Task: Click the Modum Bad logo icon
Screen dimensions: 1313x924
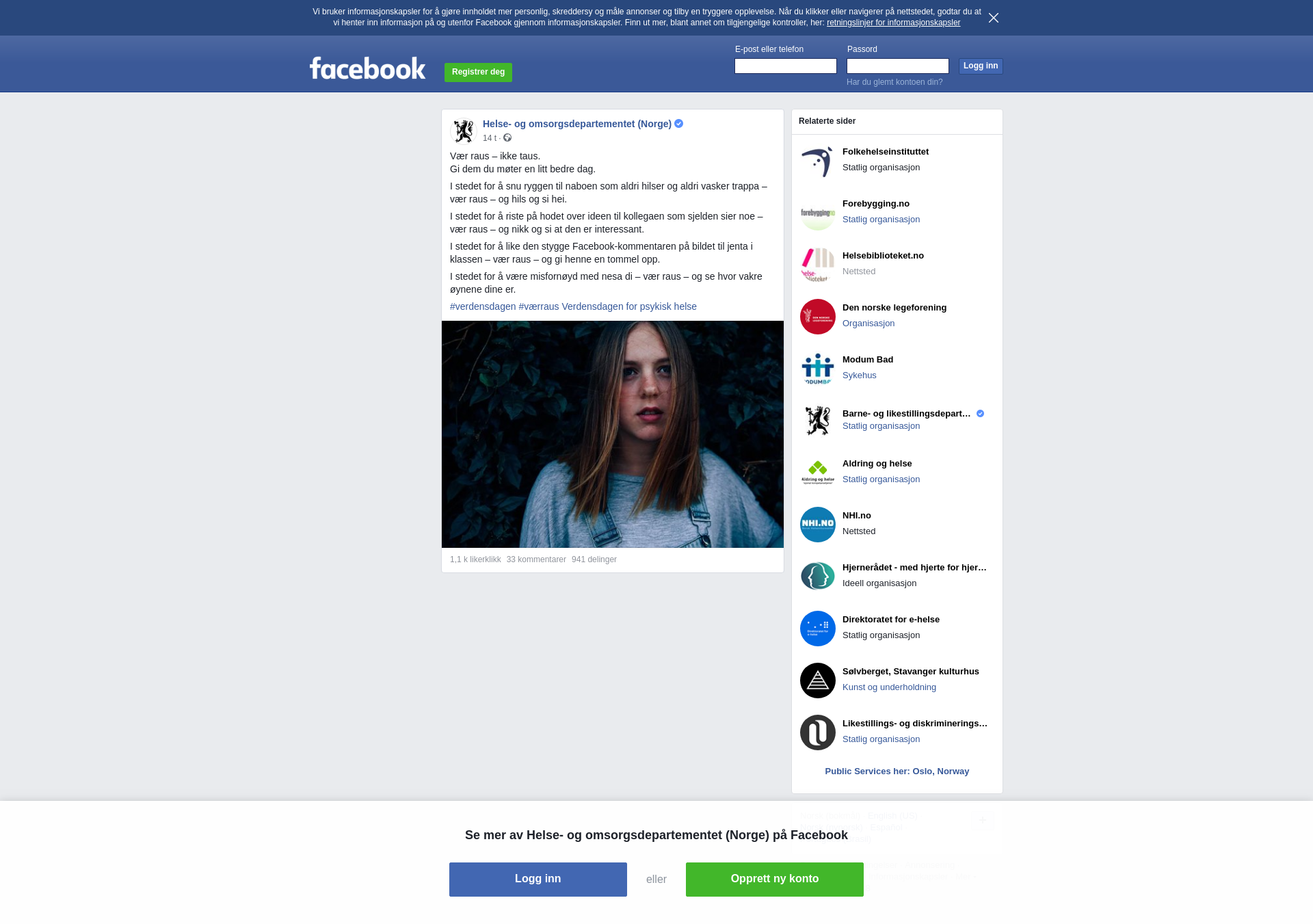Action: click(818, 369)
